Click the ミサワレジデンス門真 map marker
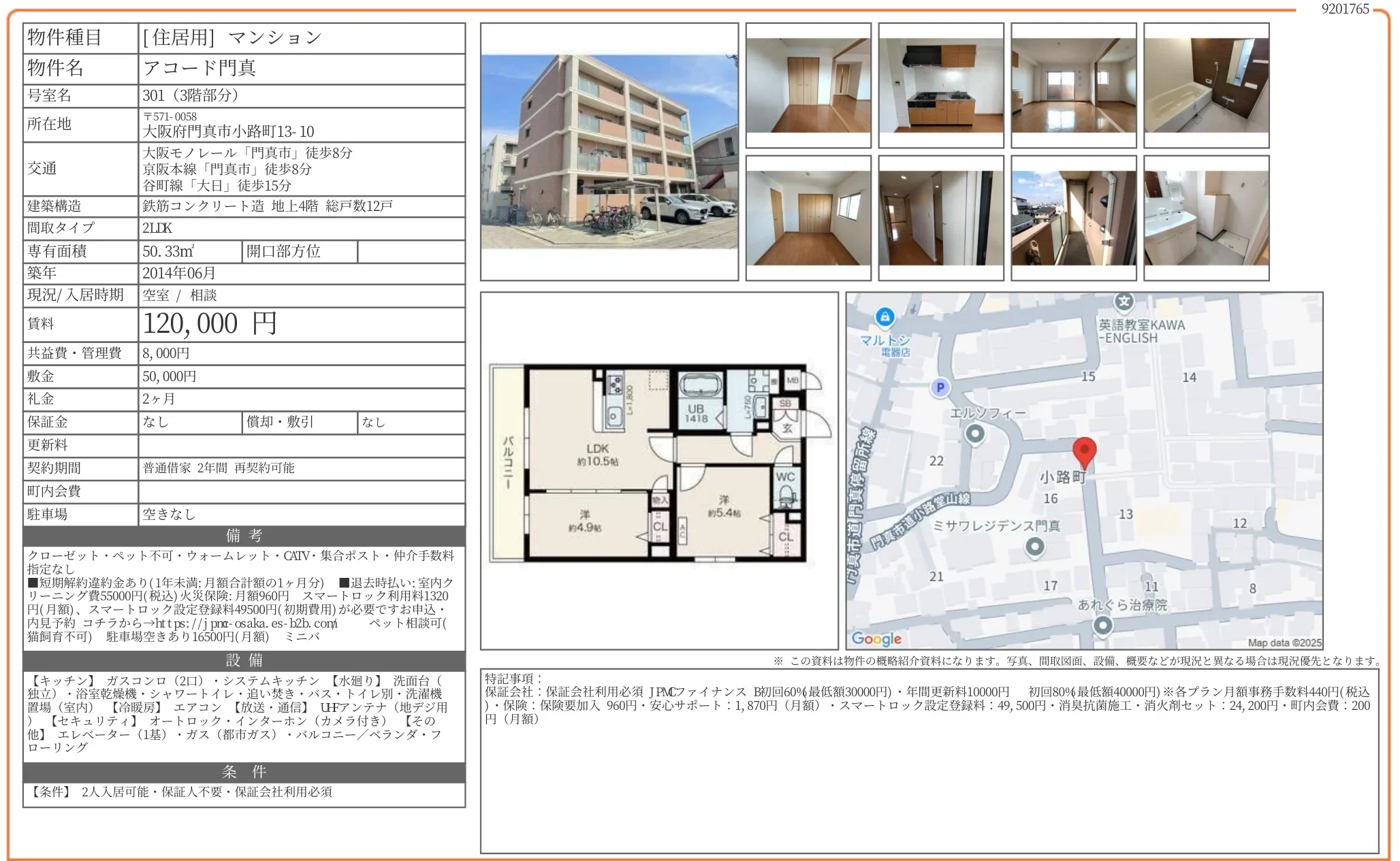Viewport: 1400px width, 861px height. [1034, 547]
